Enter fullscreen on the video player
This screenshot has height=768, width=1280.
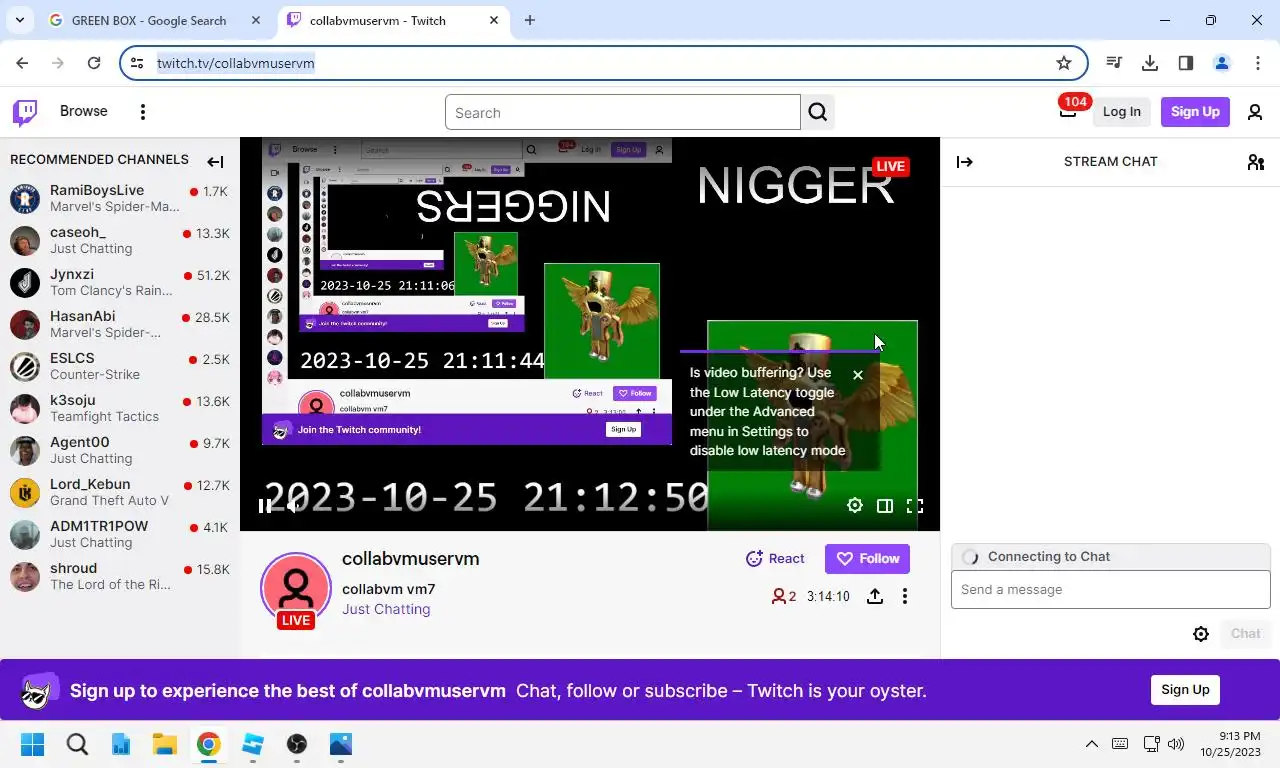915,506
